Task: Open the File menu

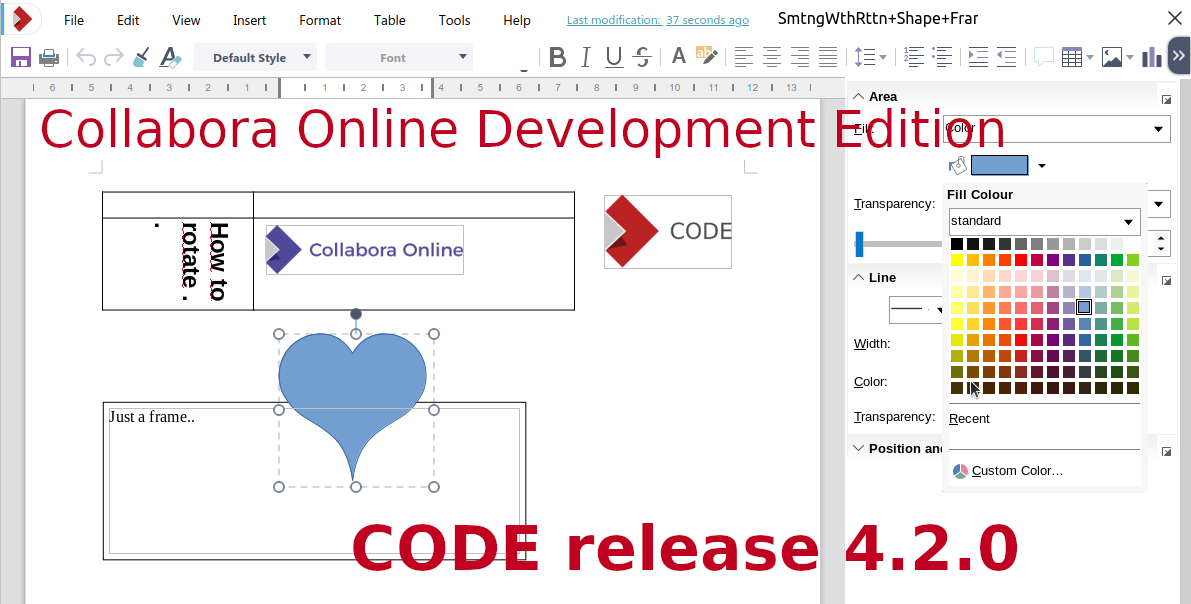Action: (x=74, y=21)
